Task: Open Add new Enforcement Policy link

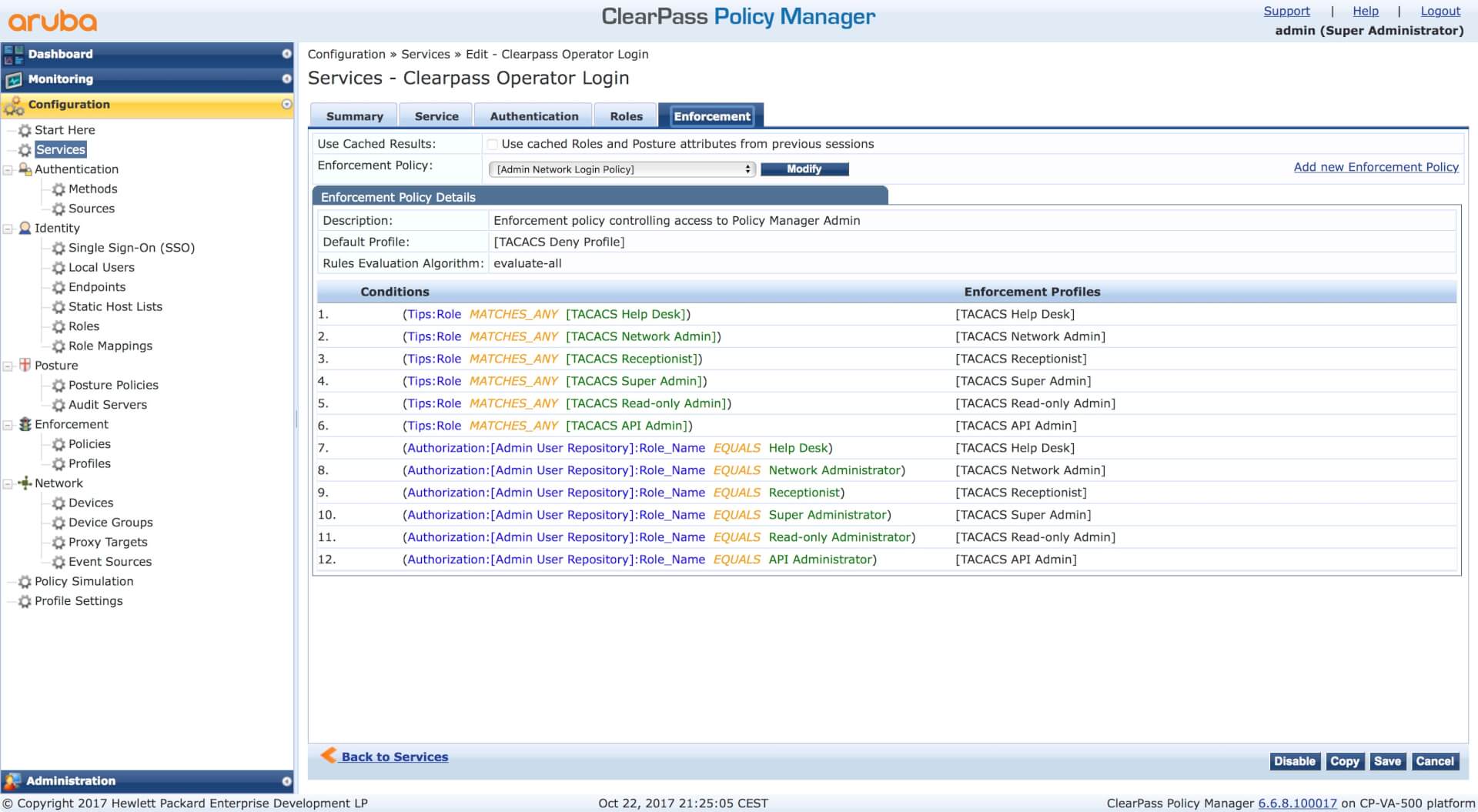Action: [x=1376, y=167]
